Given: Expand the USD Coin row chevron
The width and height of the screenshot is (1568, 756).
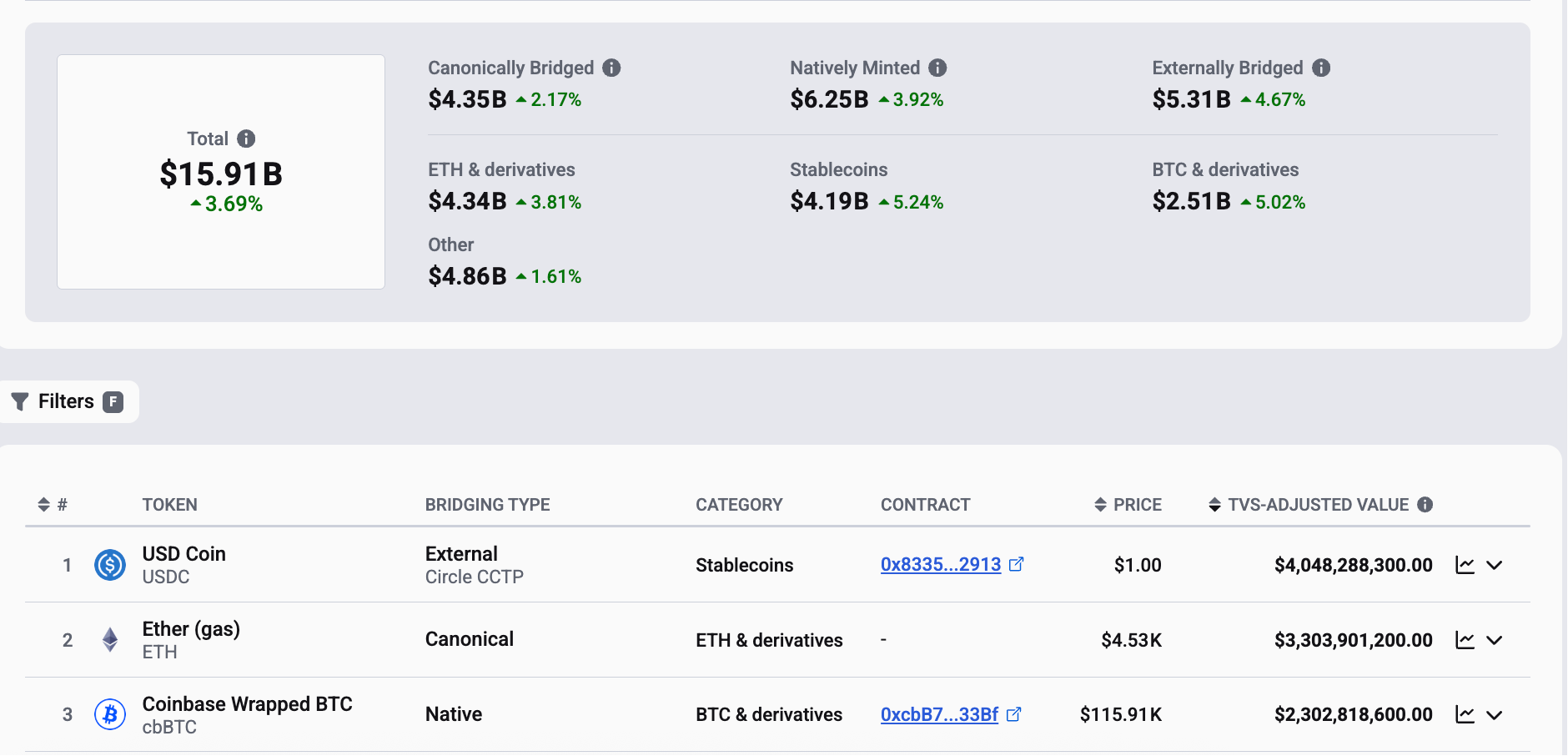Looking at the screenshot, I should coord(1495,566).
